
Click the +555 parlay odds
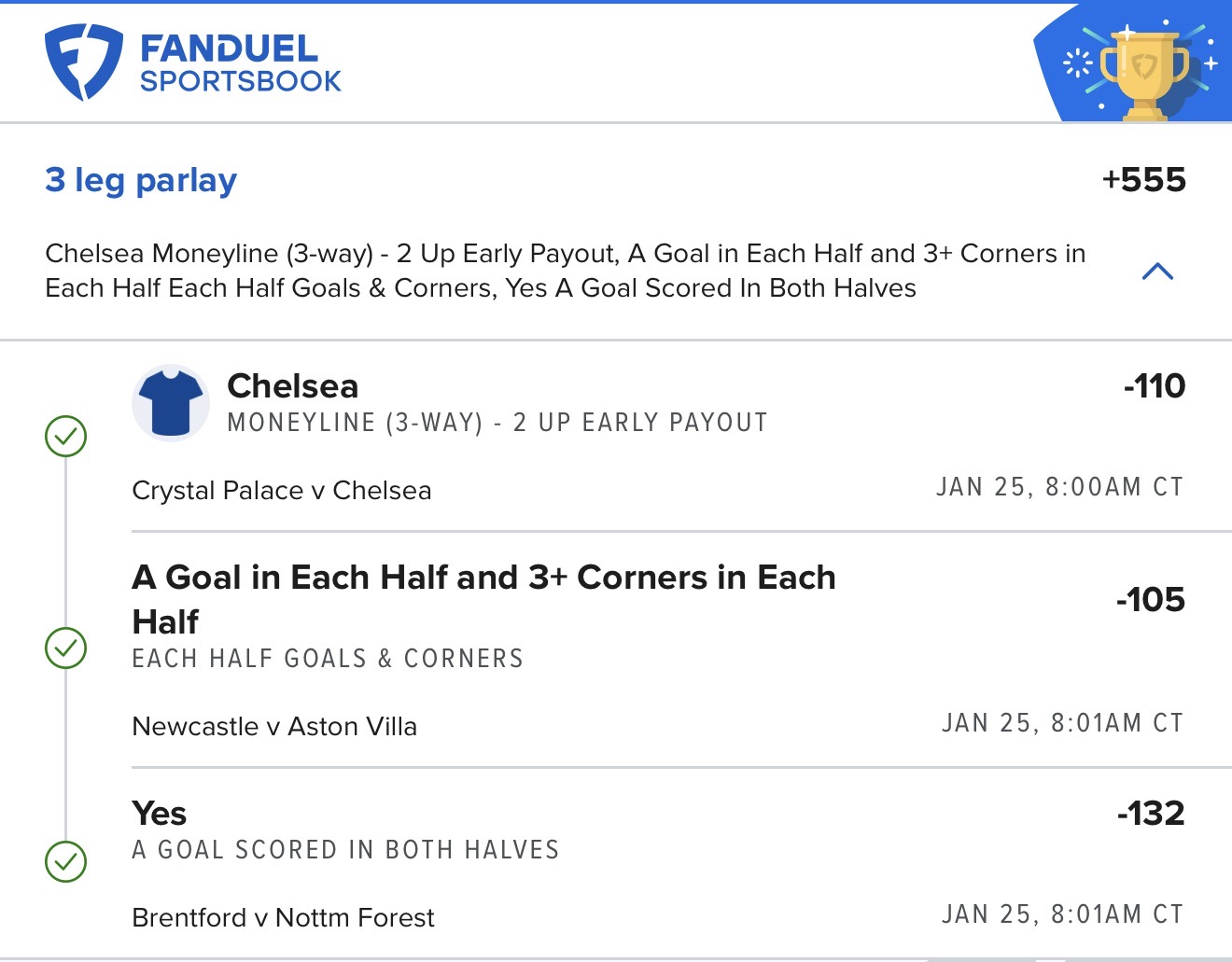coord(1143,179)
